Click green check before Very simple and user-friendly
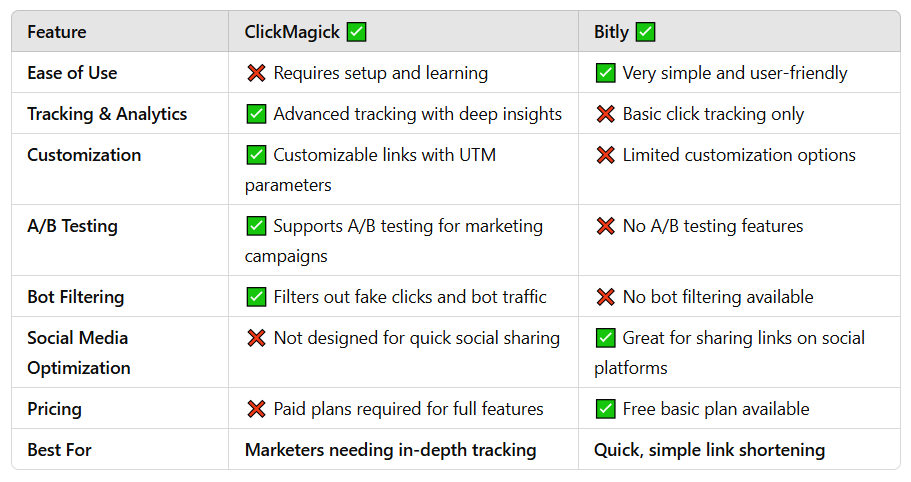This screenshot has width=911, height=482. coord(605,73)
